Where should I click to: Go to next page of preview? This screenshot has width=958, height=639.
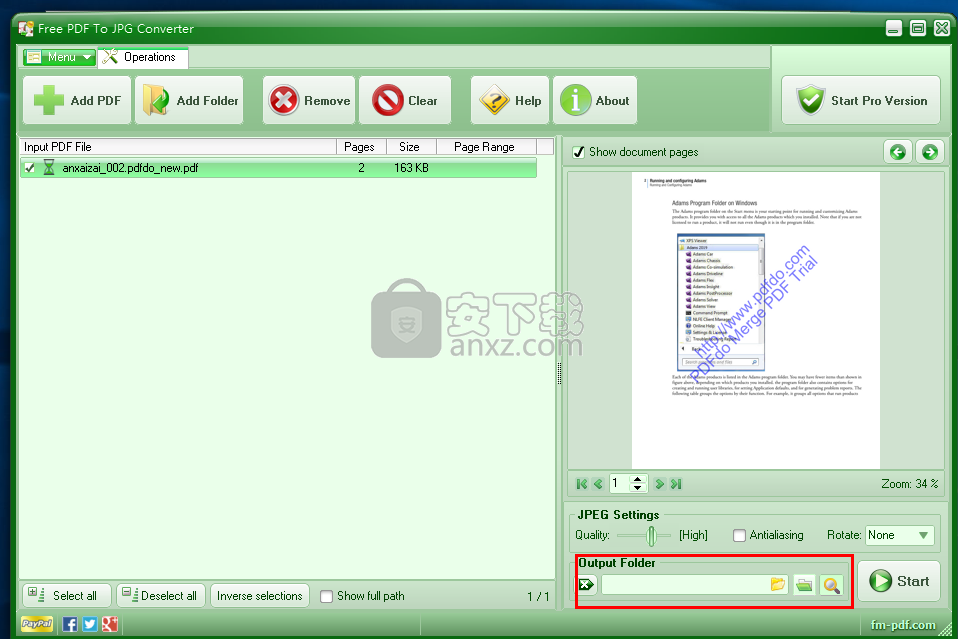tap(659, 484)
